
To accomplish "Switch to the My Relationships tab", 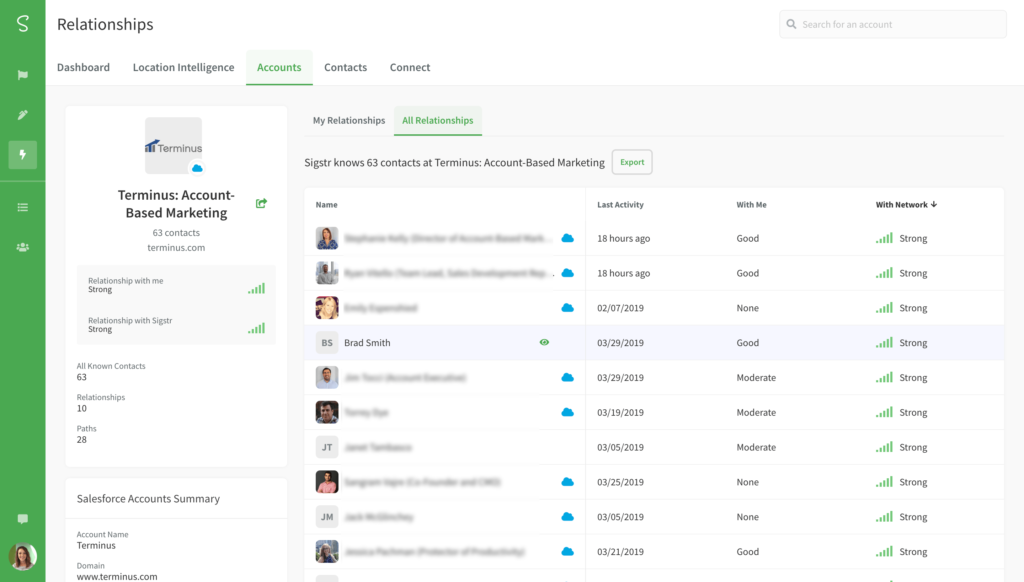I will tap(349, 120).
